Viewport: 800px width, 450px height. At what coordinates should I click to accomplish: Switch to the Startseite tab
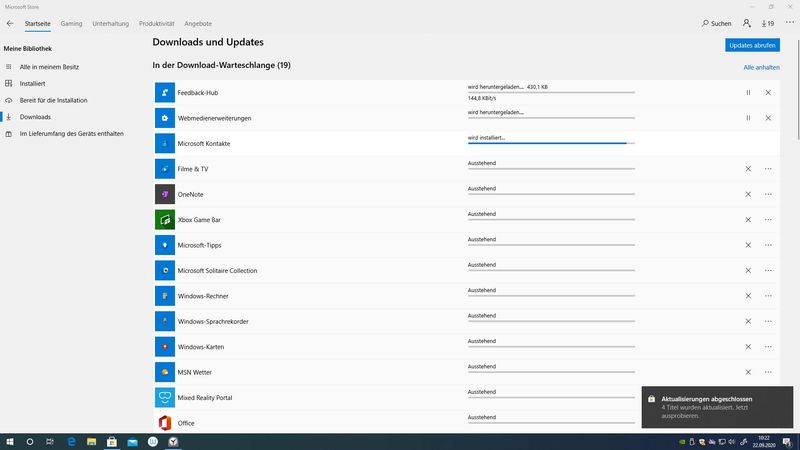click(38, 23)
